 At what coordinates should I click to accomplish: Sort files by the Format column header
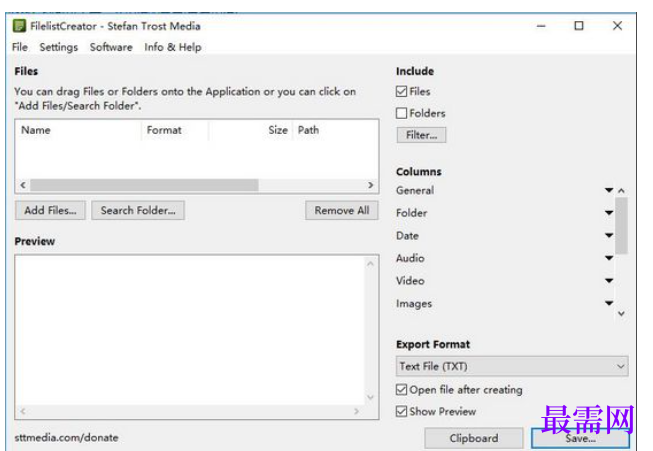(175, 130)
